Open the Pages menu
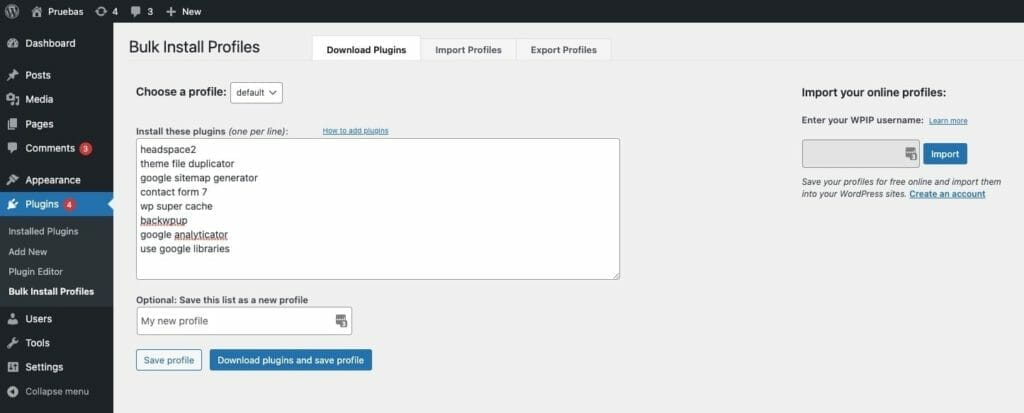This screenshot has height=413, width=1024. tap(39, 124)
